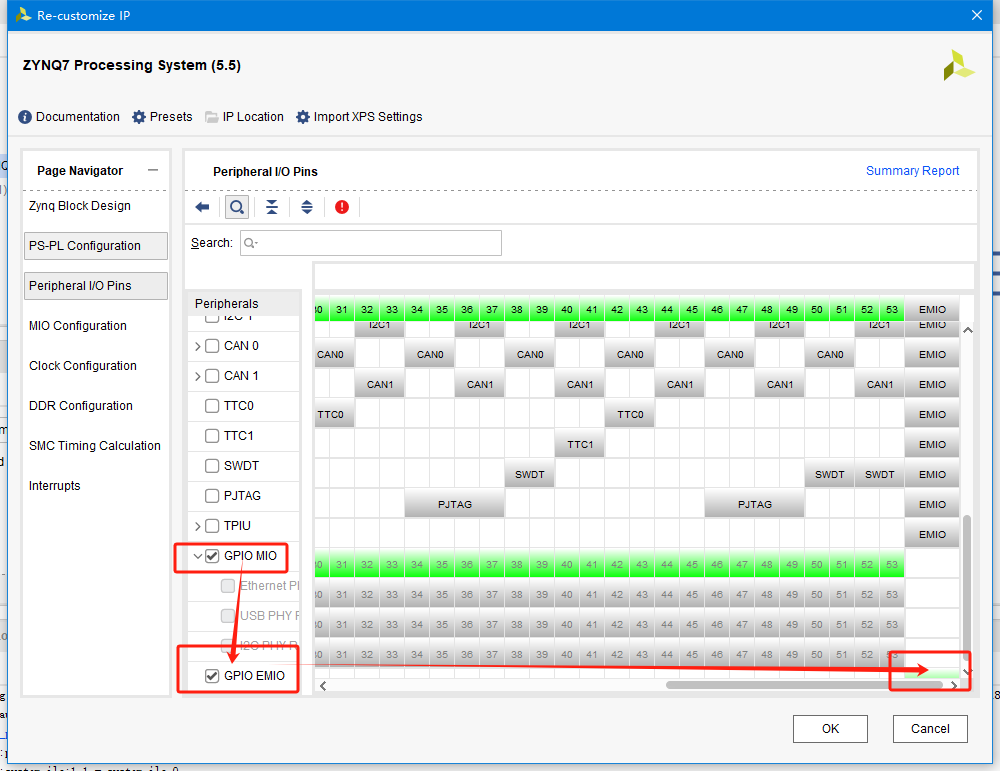Enable the CAN 0 checkbox
This screenshot has width=1000, height=771.
[x=212, y=346]
